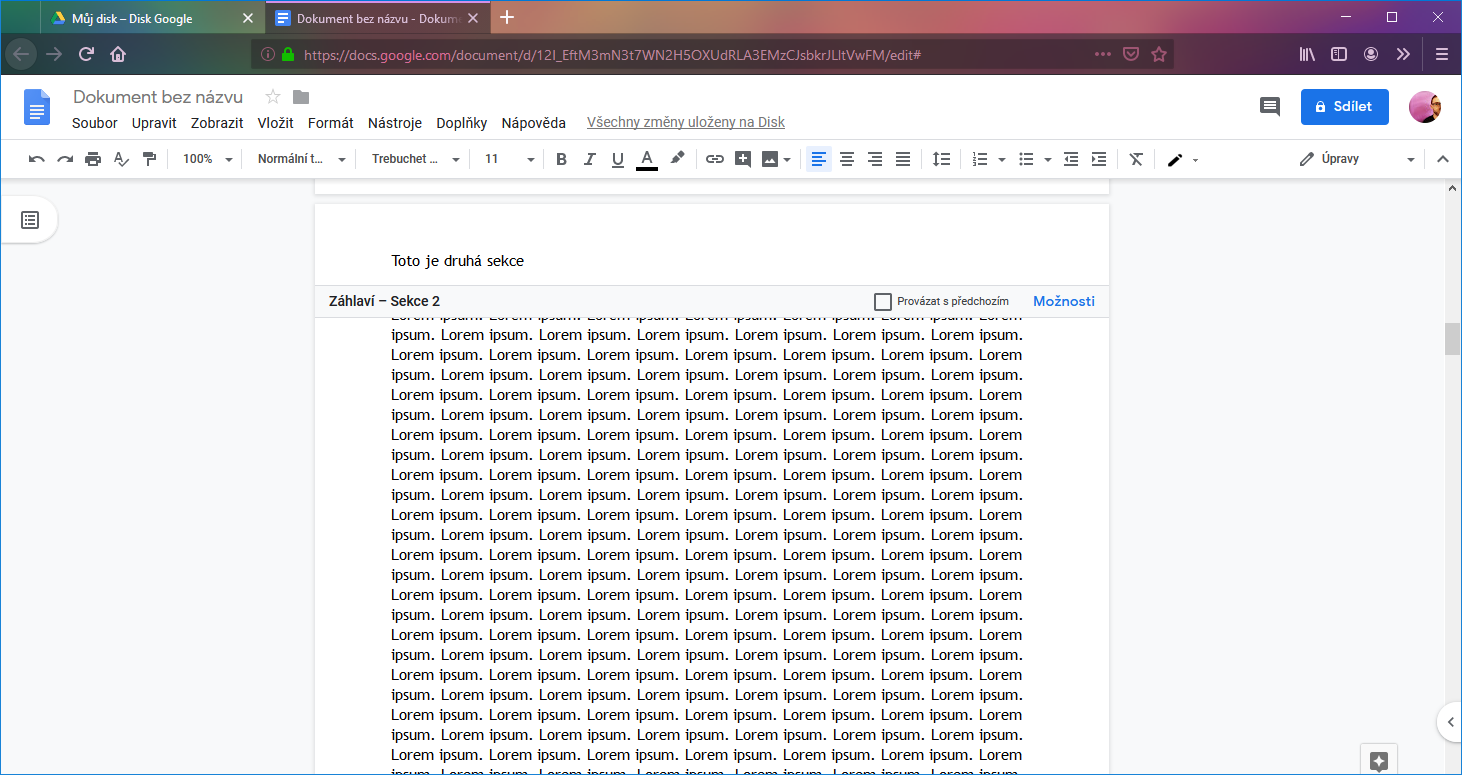Print the document using printer icon
The height and width of the screenshot is (775, 1462).
(93, 159)
